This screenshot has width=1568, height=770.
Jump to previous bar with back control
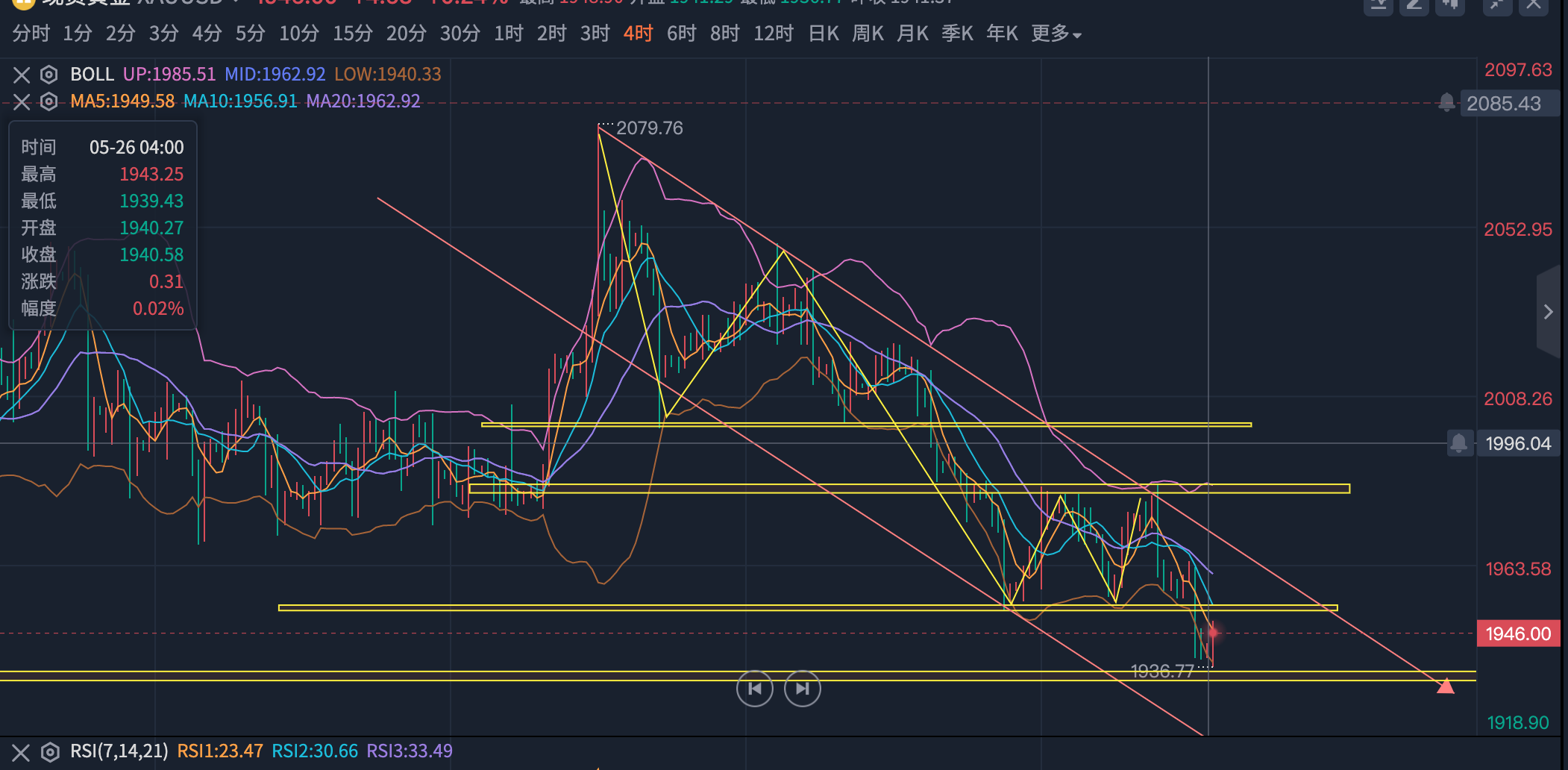click(x=755, y=688)
